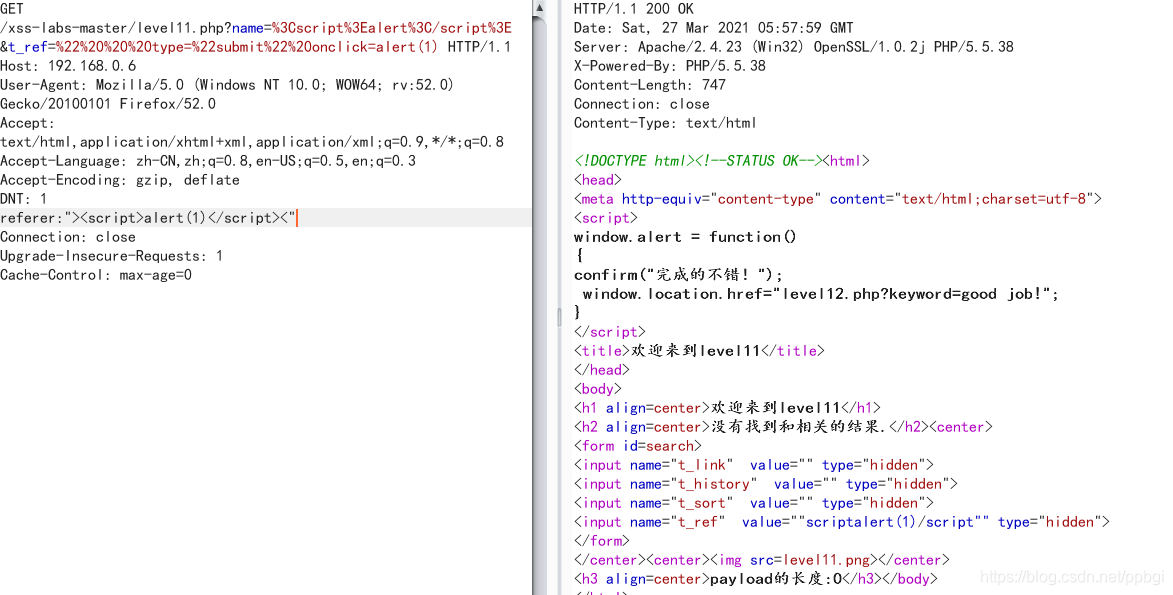Screen dimensions: 1173x595
Task: Click the DOCTYPE html STATUS OK line
Action: (722, 161)
